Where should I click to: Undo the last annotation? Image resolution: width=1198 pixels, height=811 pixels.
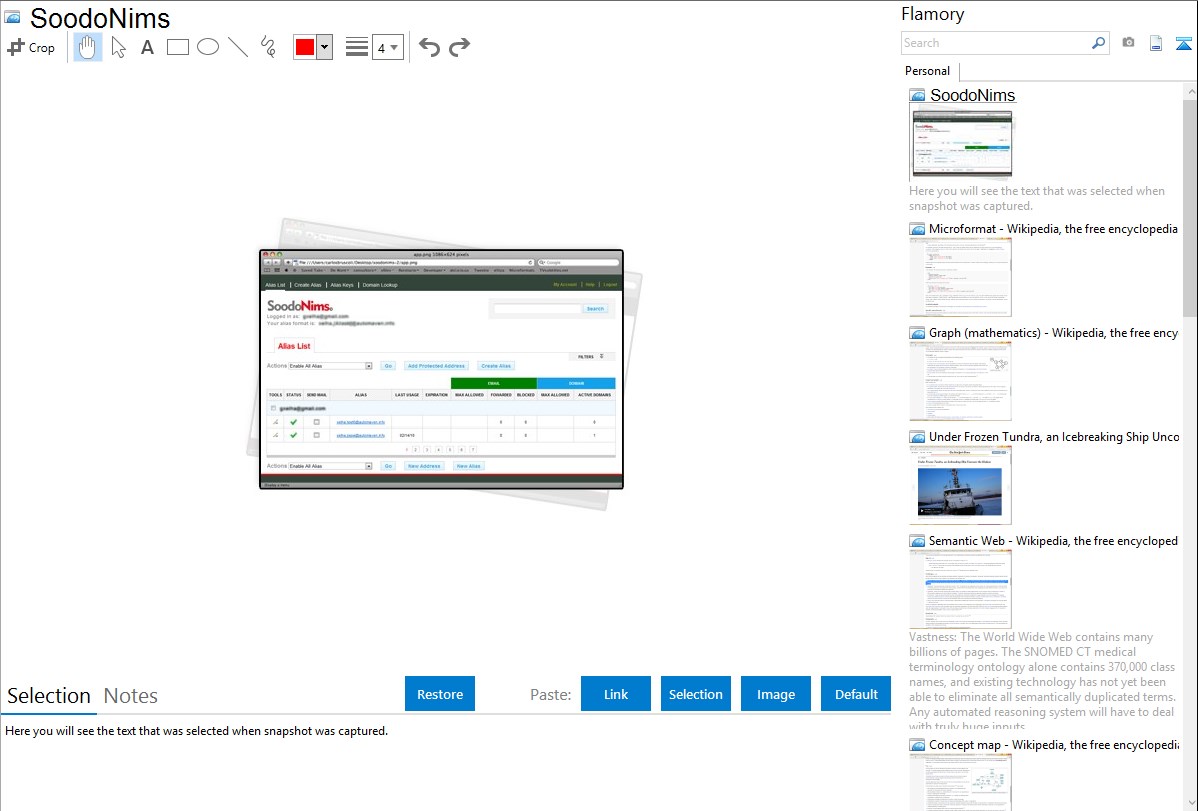coord(429,47)
